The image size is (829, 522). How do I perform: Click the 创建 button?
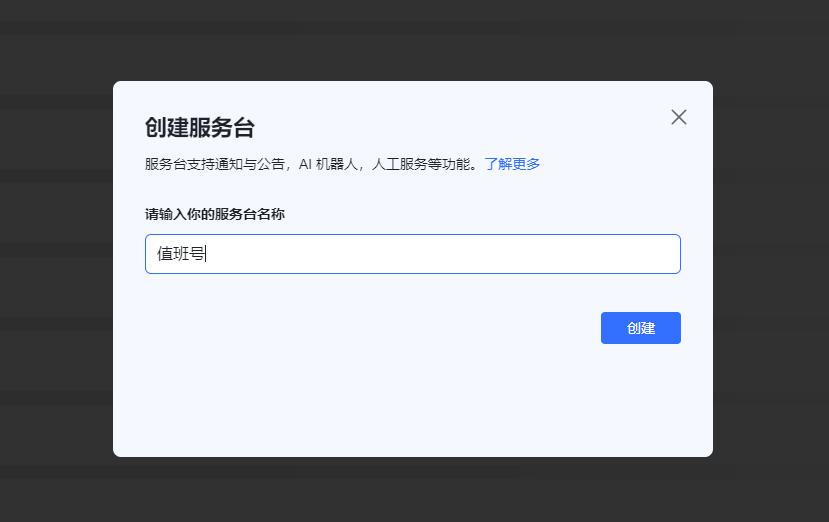coord(641,328)
